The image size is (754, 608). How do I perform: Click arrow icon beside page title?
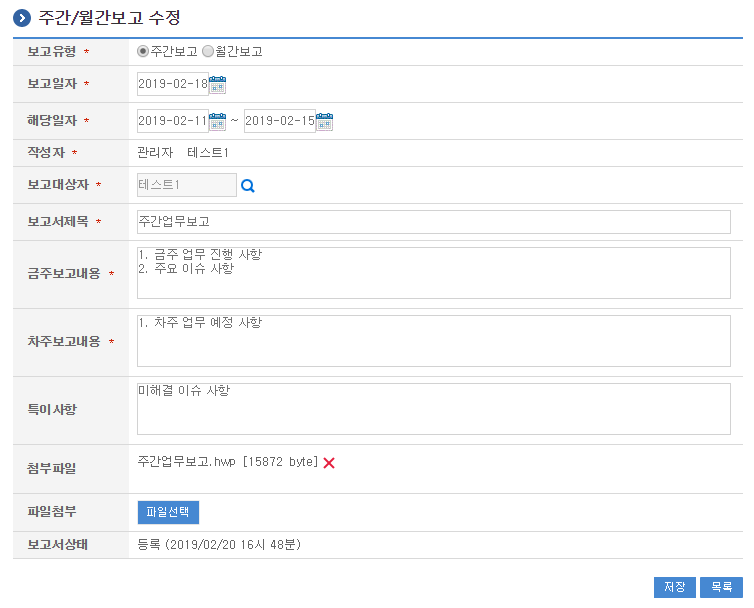21,18
